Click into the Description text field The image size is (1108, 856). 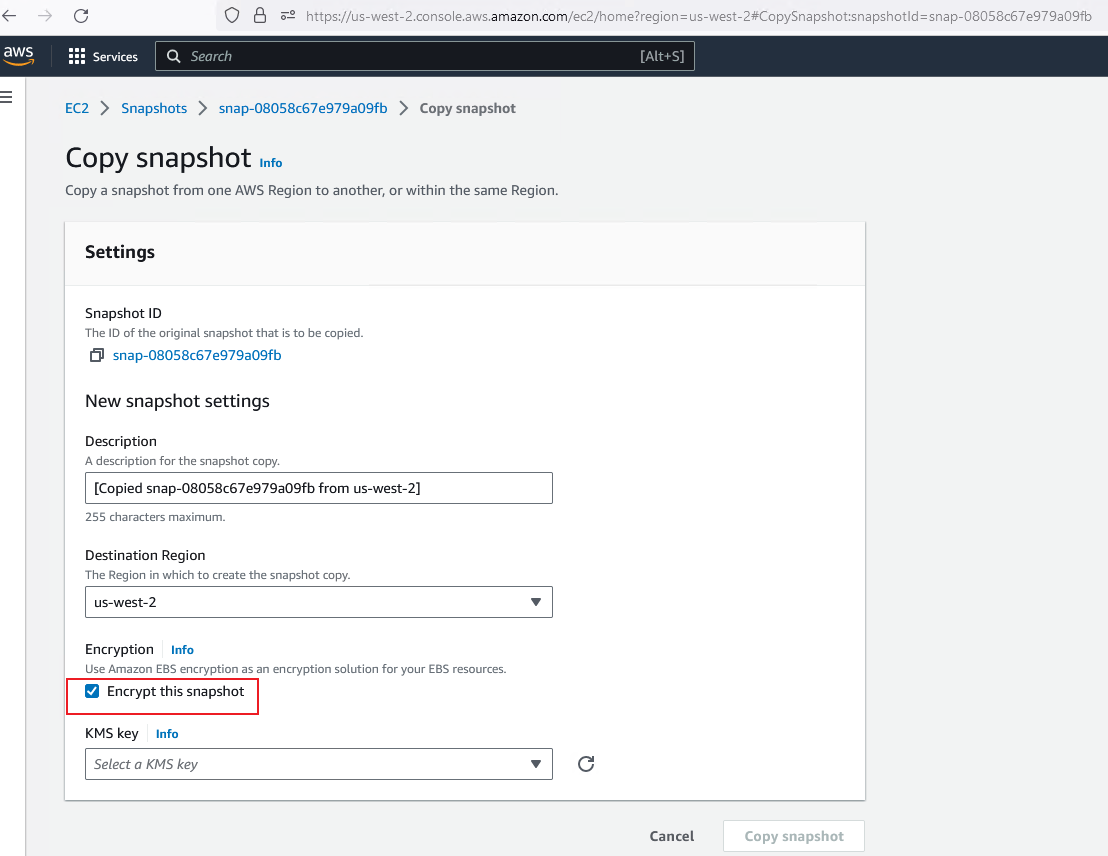pos(318,488)
